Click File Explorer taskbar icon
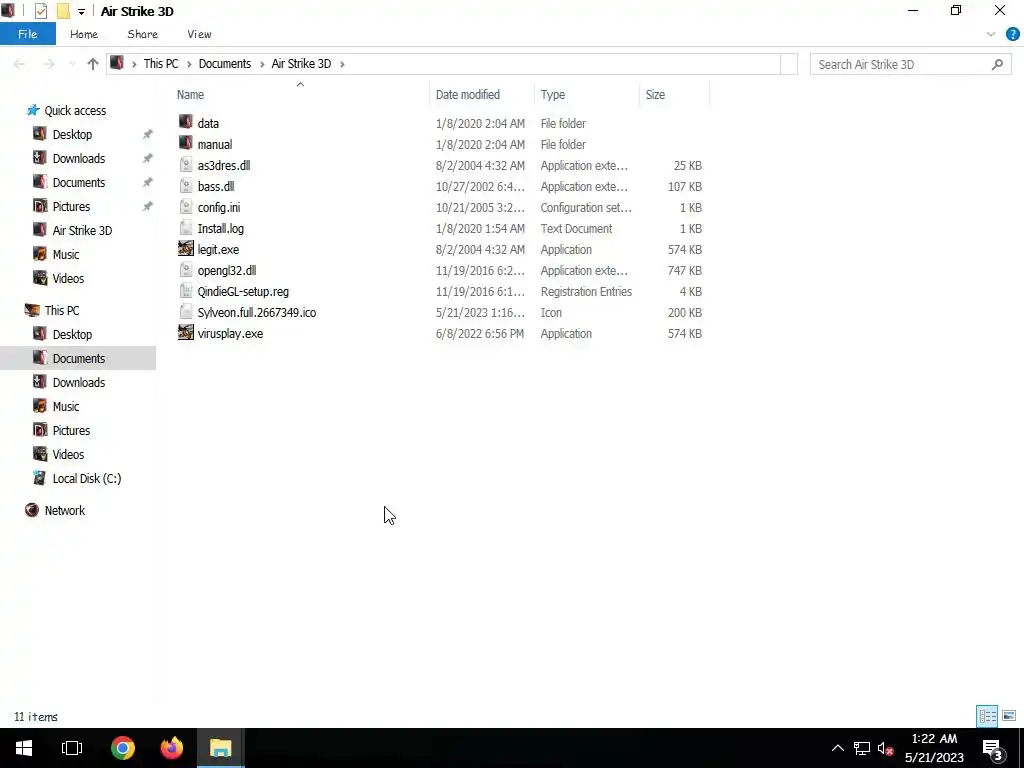 (x=221, y=748)
